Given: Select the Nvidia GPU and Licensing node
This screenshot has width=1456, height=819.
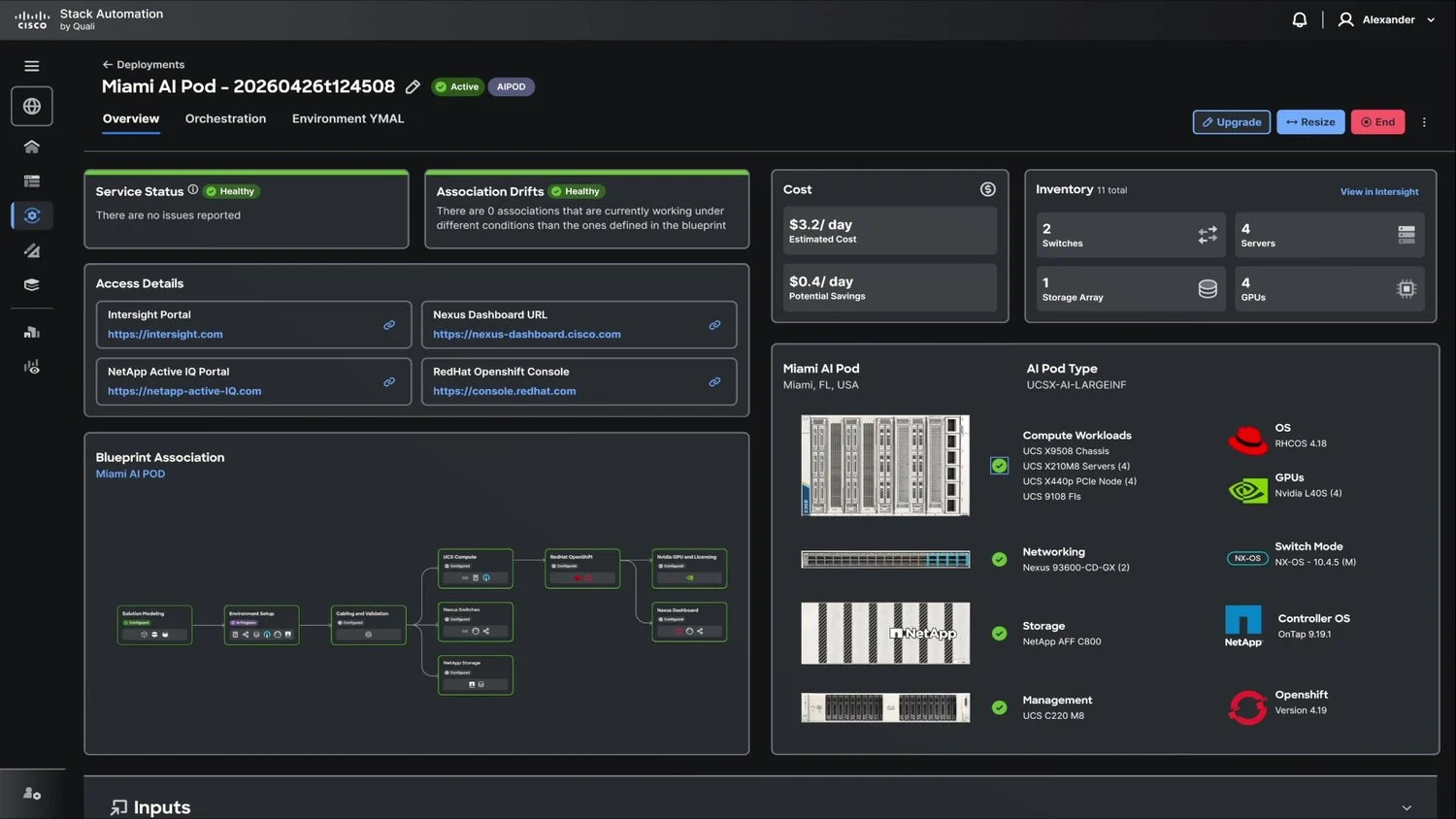Looking at the screenshot, I should tap(689, 569).
